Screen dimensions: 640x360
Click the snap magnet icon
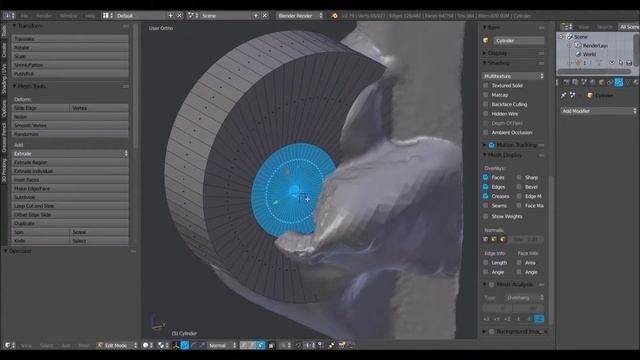[x=298, y=345]
